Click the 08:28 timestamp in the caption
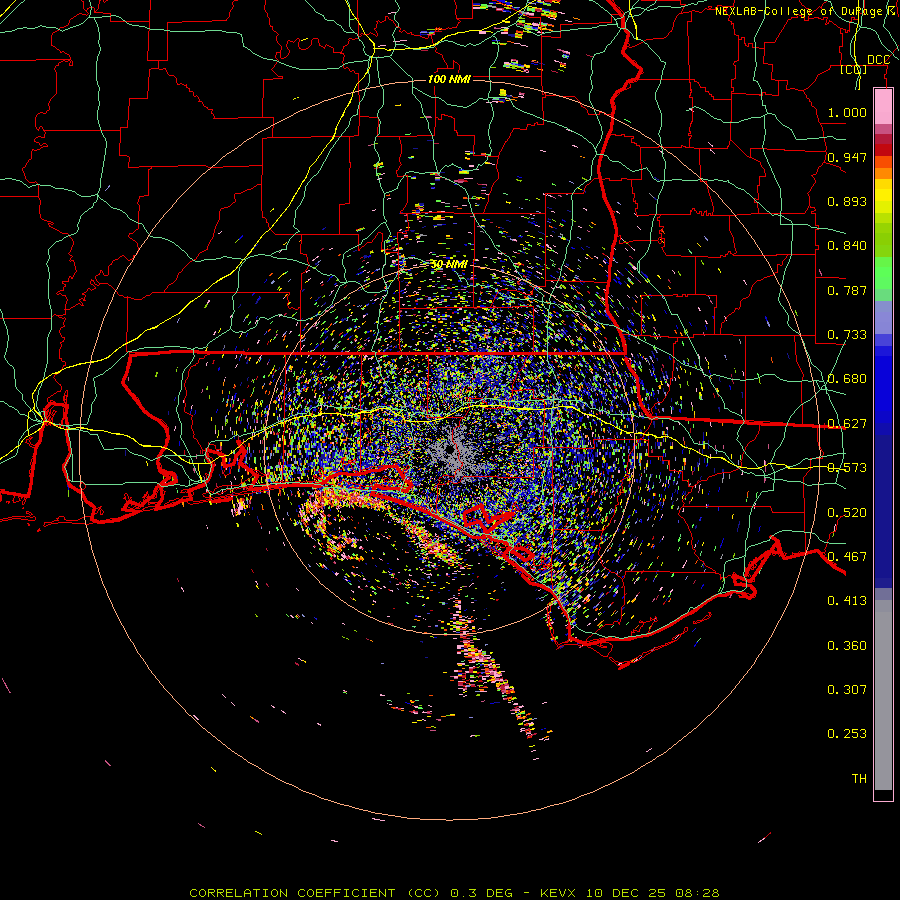Image resolution: width=900 pixels, height=900 pixels. tap(698, 893)
